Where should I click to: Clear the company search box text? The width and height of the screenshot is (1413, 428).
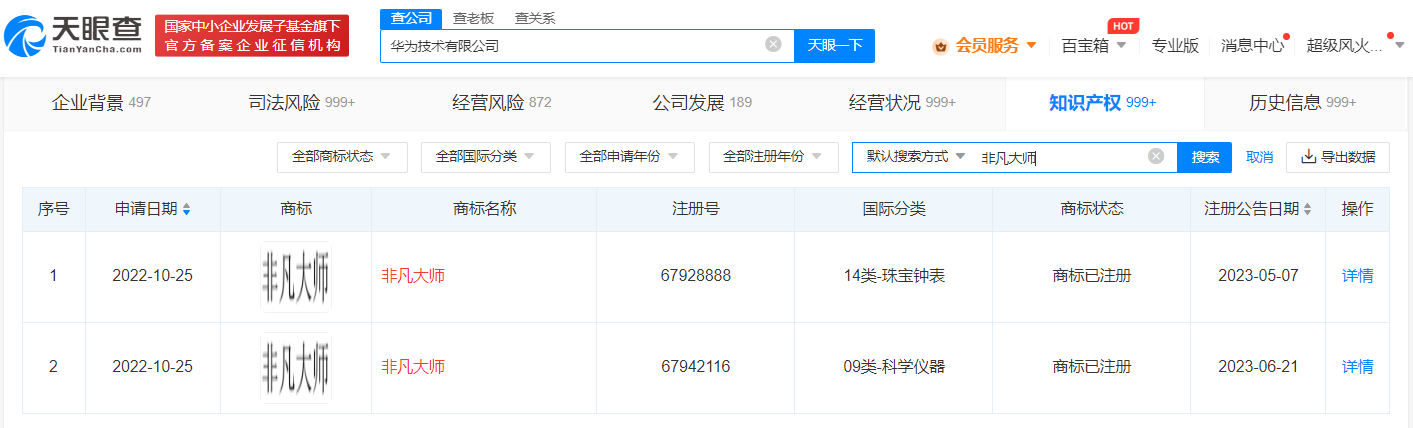pos(773,45)
